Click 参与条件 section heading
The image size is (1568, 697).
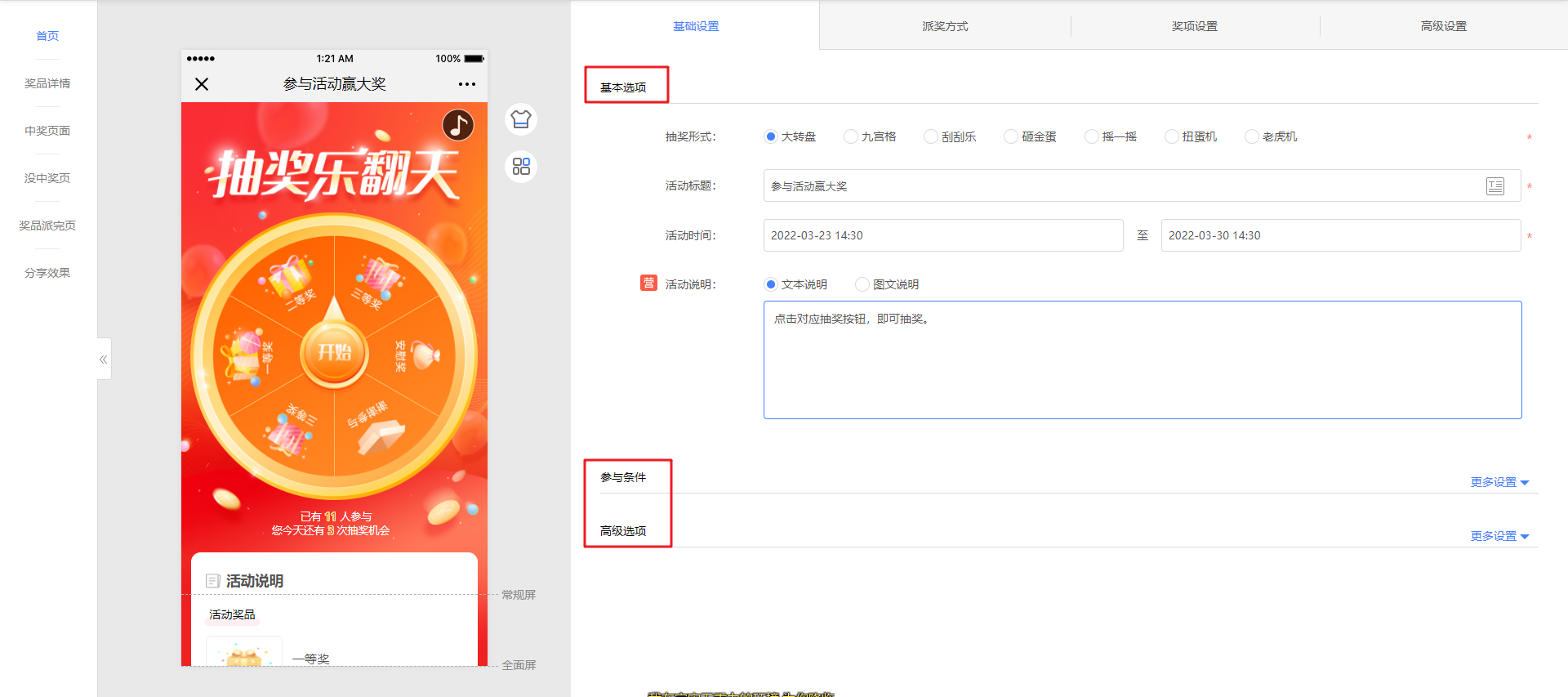pos(623,477)
